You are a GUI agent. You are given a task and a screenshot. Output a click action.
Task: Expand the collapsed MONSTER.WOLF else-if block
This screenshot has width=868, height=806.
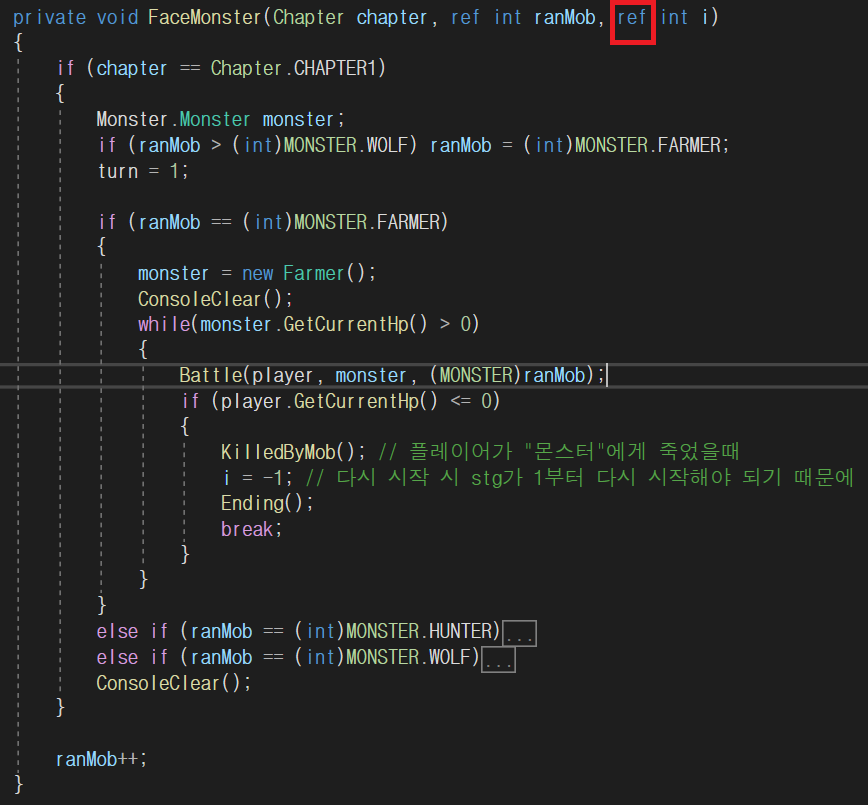point(498,659)
